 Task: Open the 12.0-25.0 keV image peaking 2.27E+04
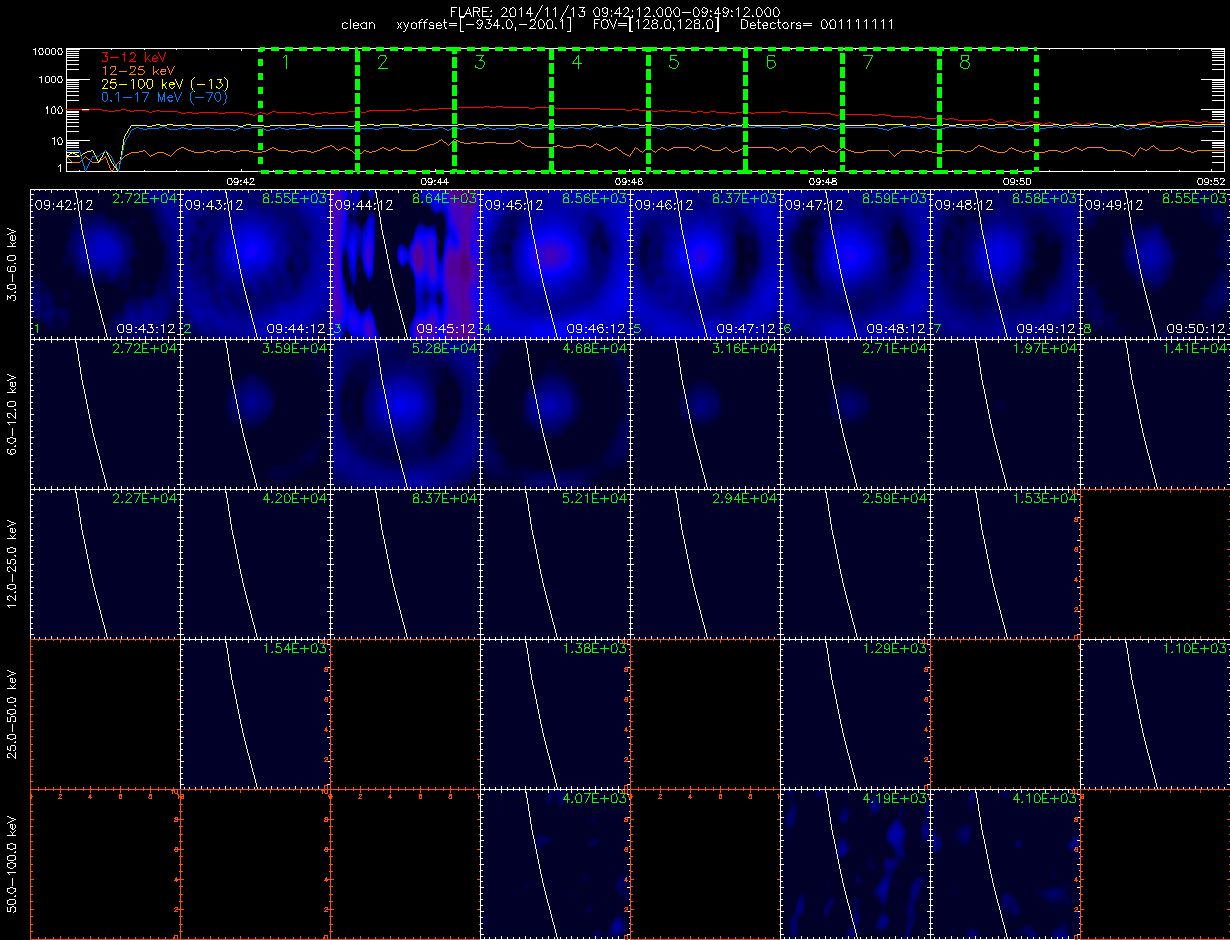[105, 563]
